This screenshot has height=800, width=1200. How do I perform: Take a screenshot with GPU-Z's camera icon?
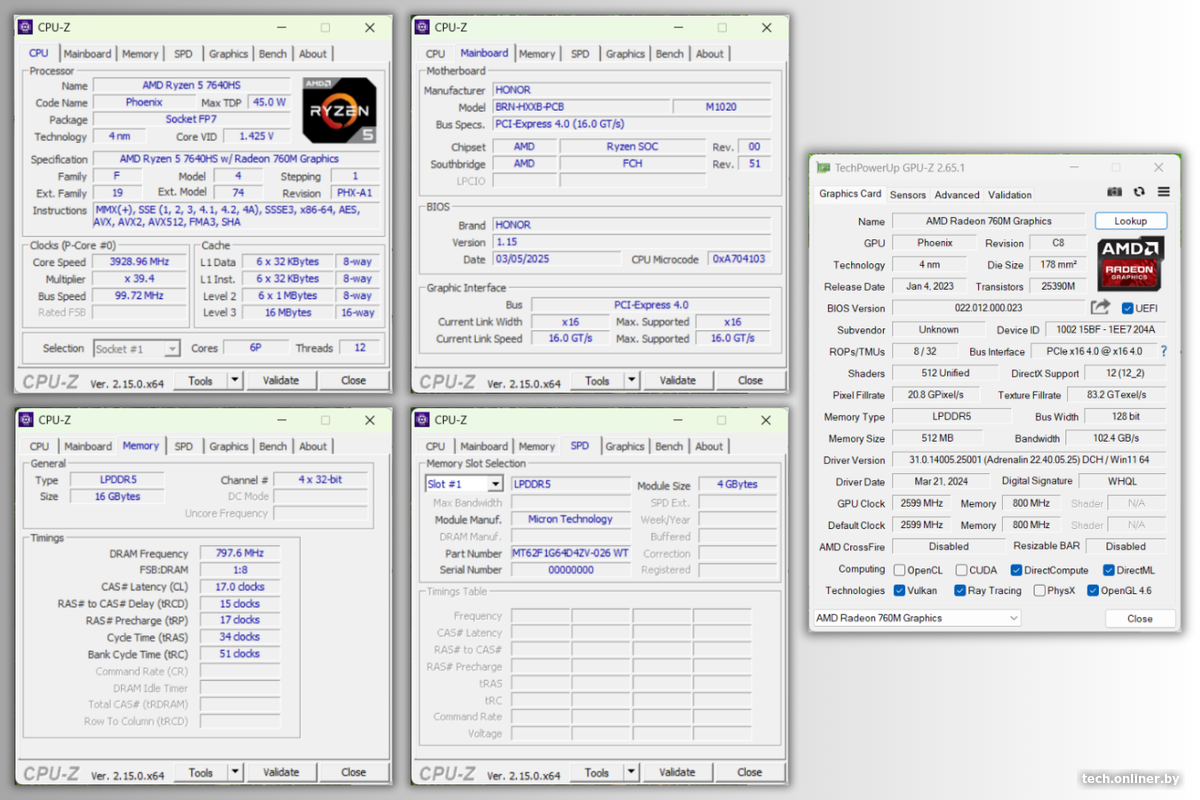(1114, 192)
